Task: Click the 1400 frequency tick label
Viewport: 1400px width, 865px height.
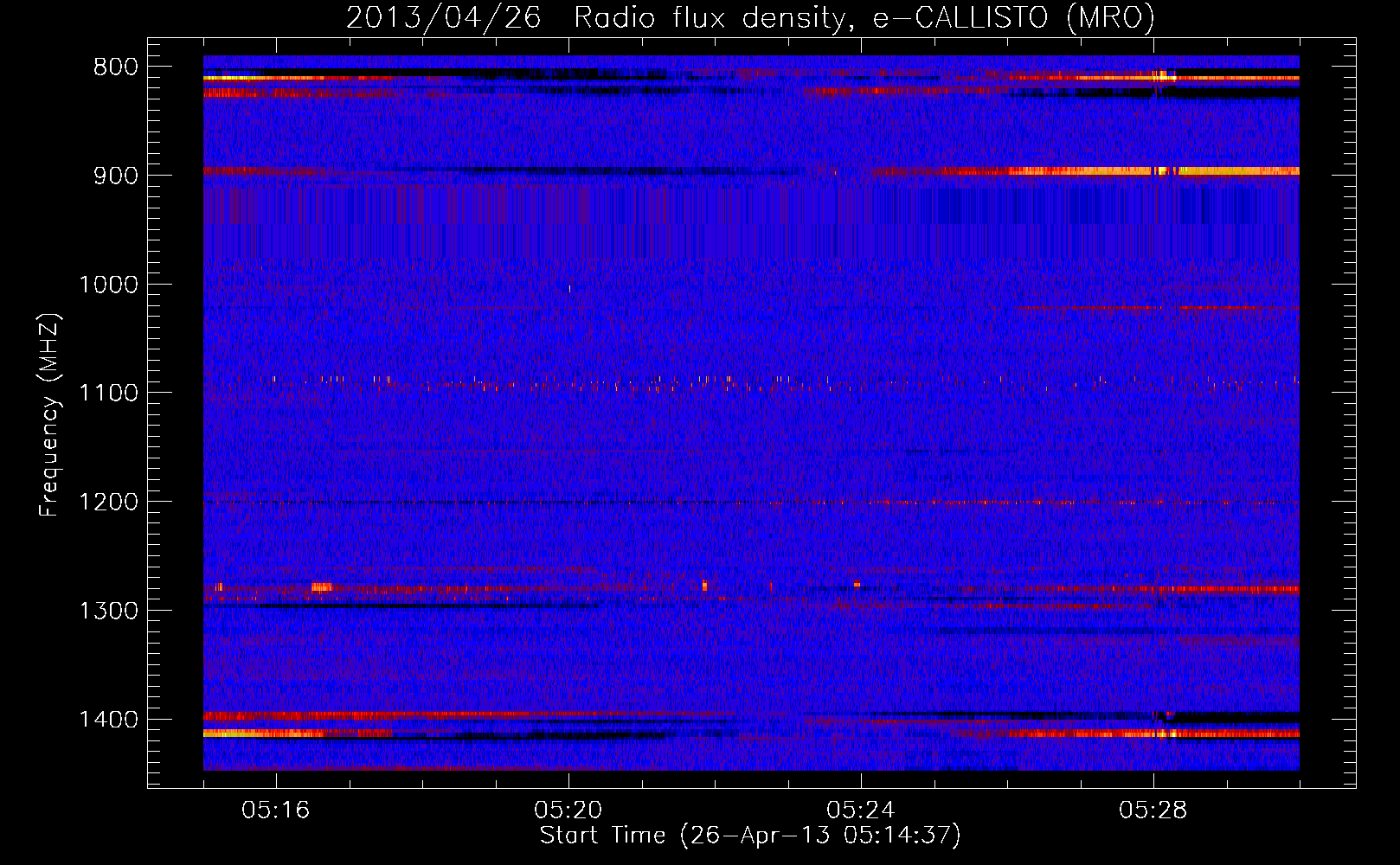Action: 108,720
